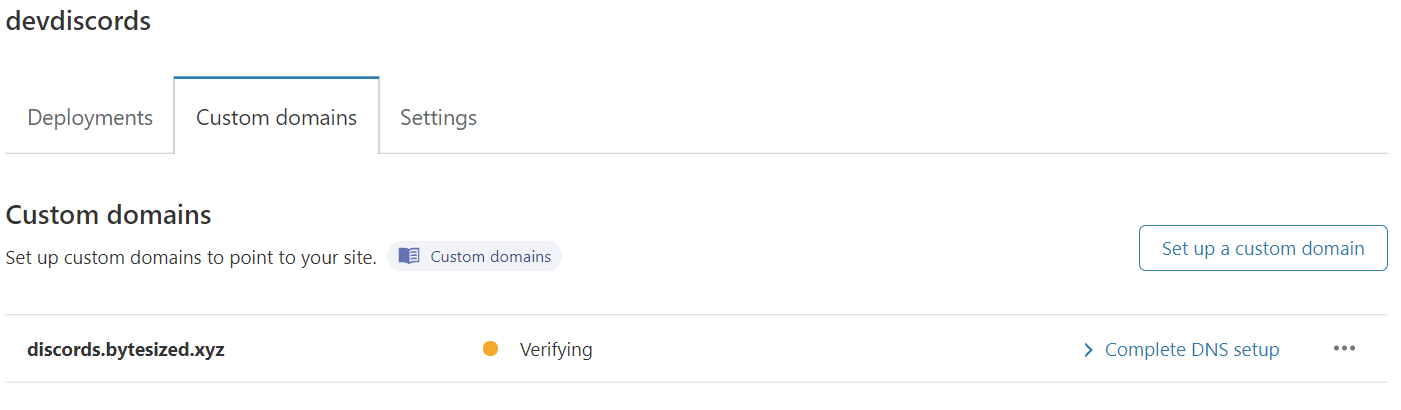Click the book icon beside Custom domains docs
The image size is (1401, 410).
click(409, 256)
